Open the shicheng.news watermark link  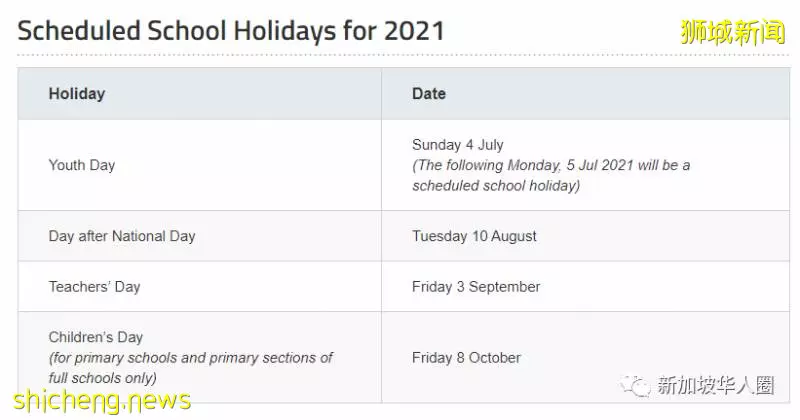pyautogui.click(x=102, y=401)
